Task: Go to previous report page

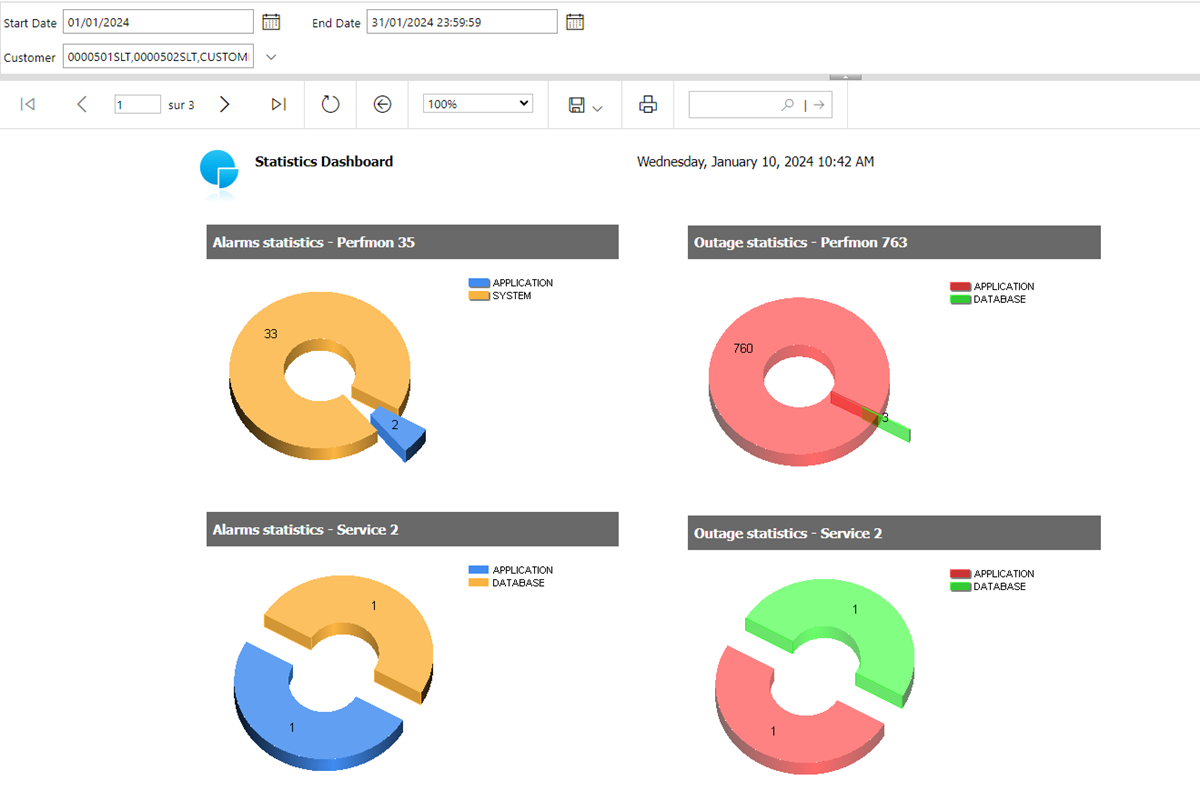Action: click(82, 104)
